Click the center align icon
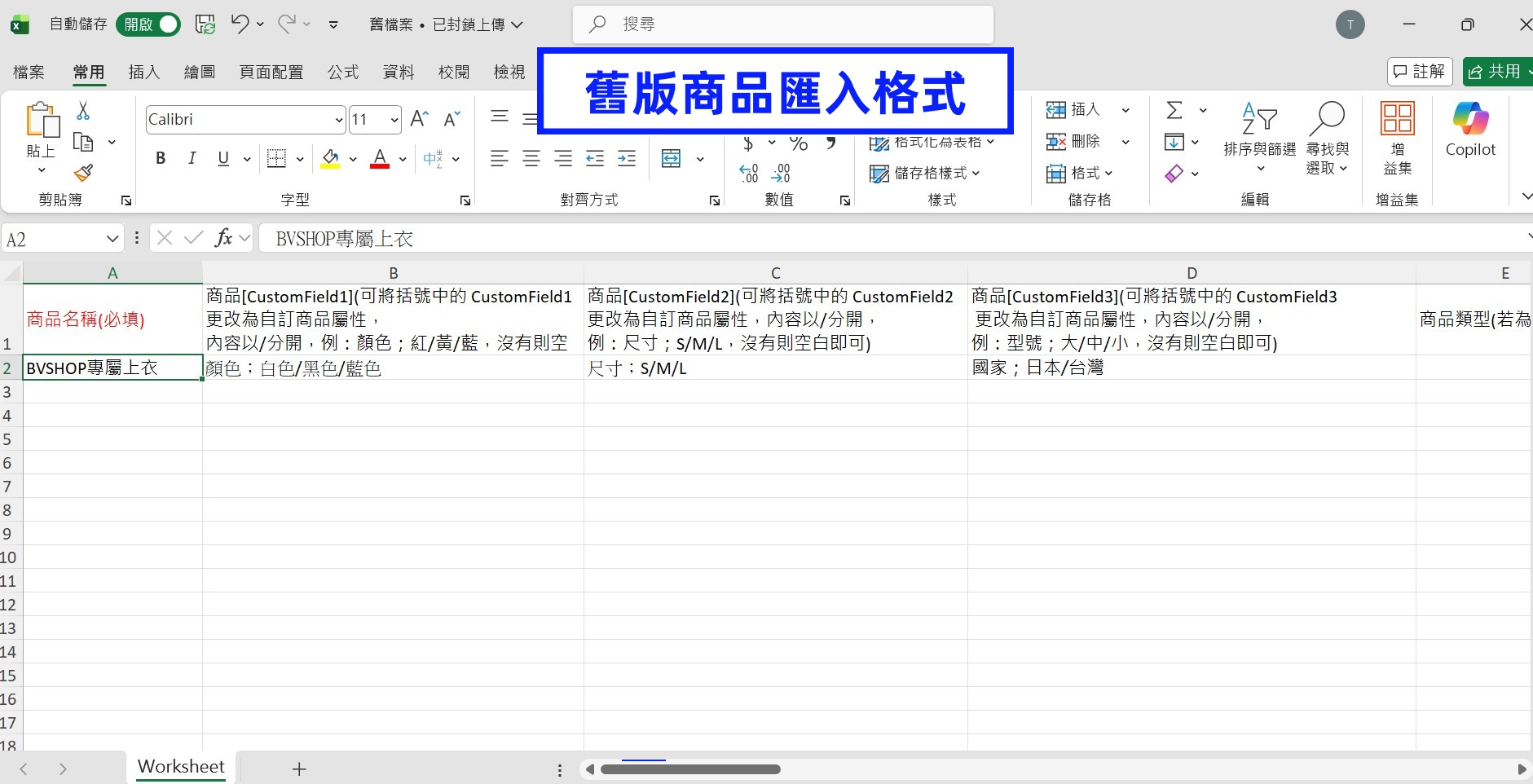 pyautogui.click(x=531, y=159)
